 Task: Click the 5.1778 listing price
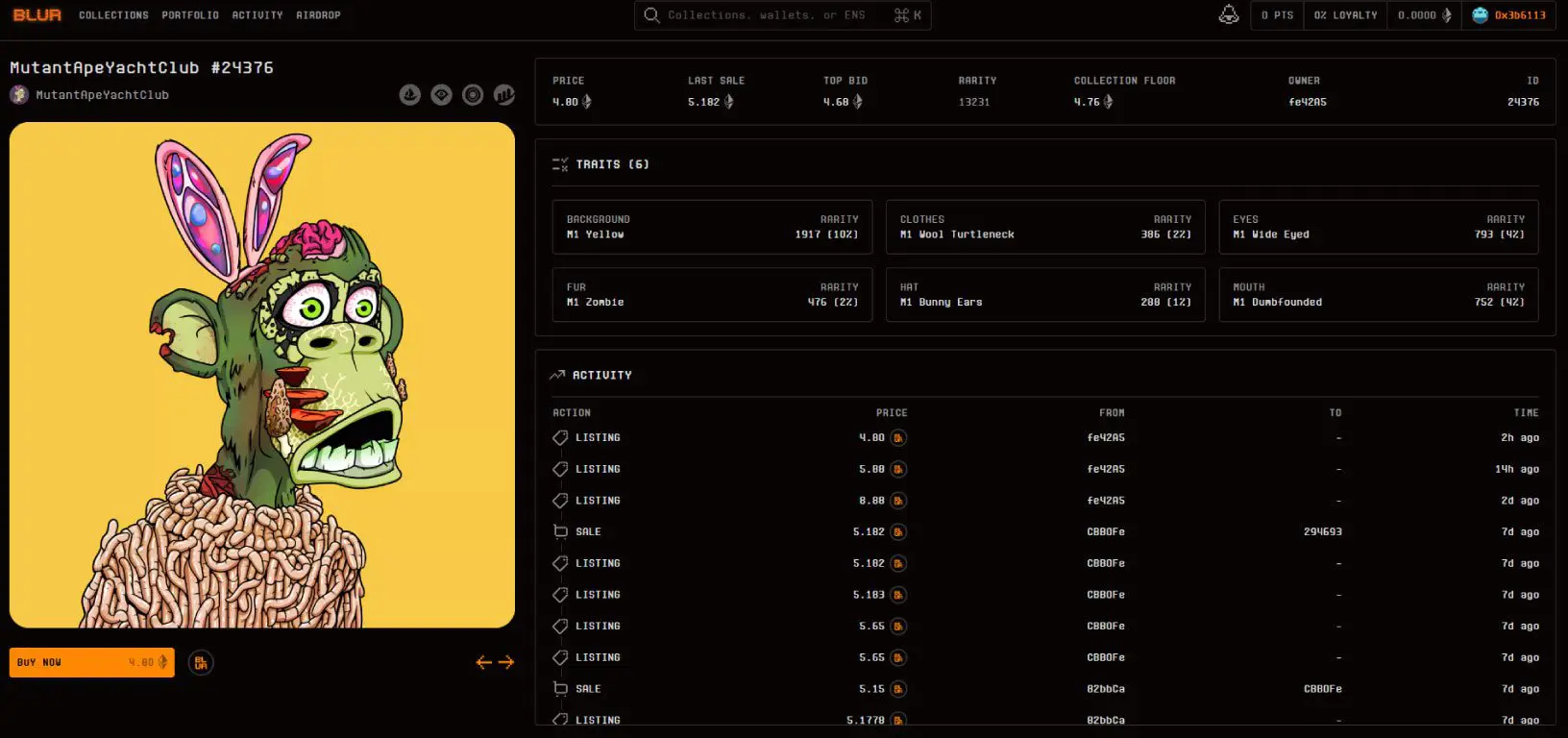tap(865, 720)
